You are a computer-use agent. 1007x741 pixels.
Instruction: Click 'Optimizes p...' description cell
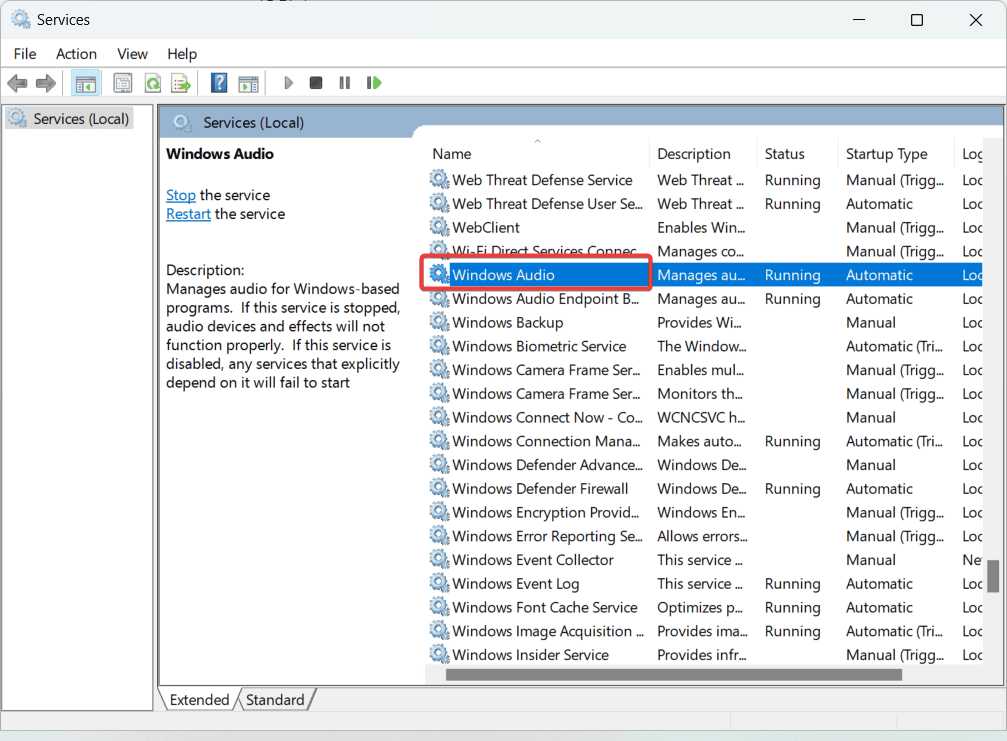coord(699,607)
